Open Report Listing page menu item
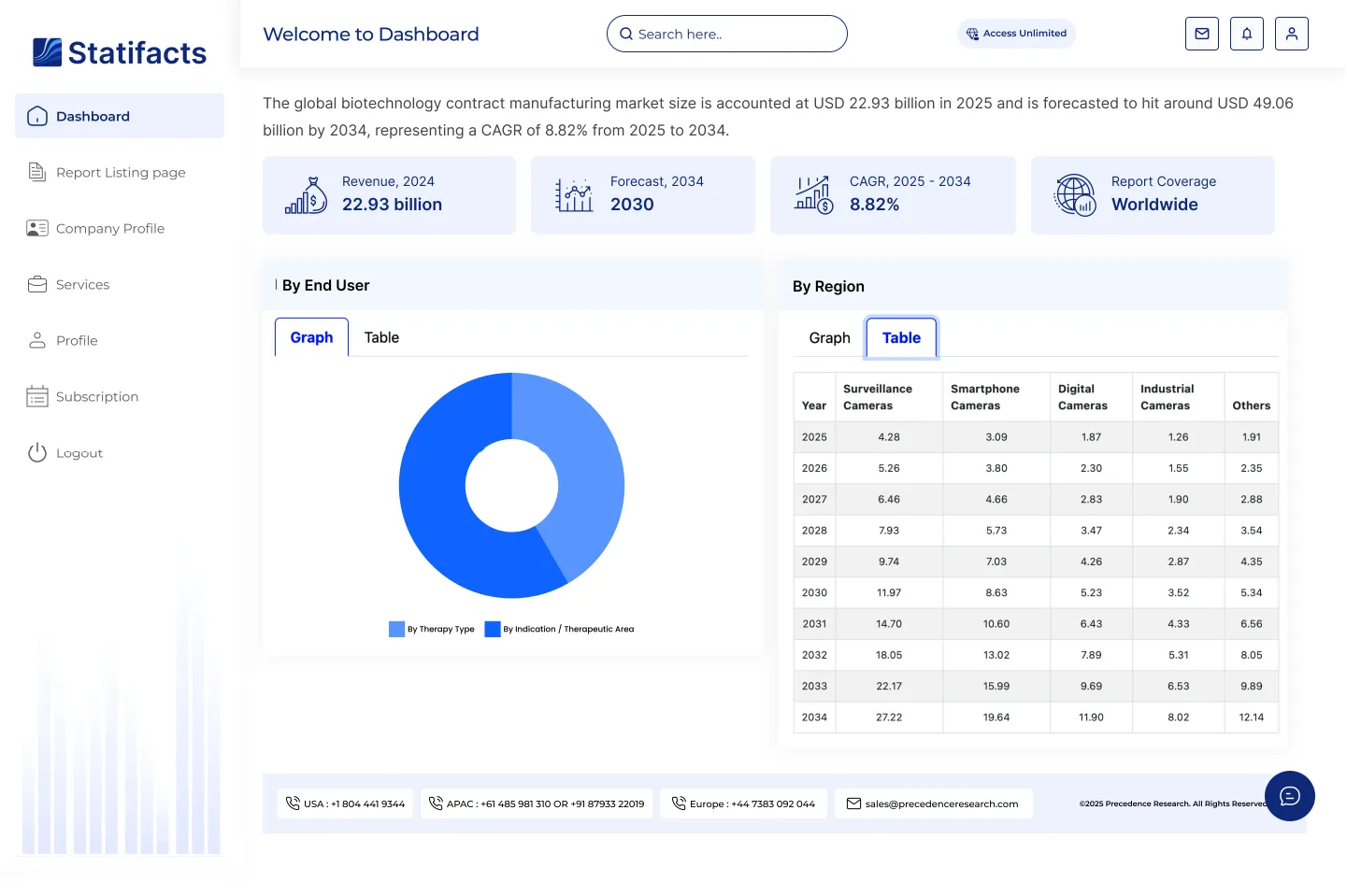1347x896 pixels. click(x=120, y=172)
